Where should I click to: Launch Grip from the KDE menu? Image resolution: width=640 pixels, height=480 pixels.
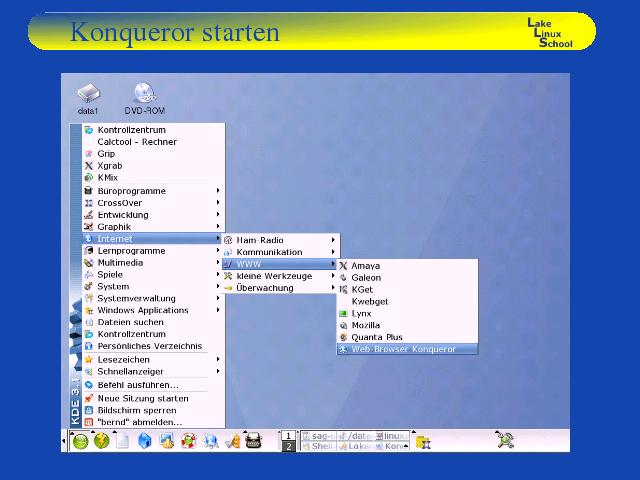coord(153,153)
